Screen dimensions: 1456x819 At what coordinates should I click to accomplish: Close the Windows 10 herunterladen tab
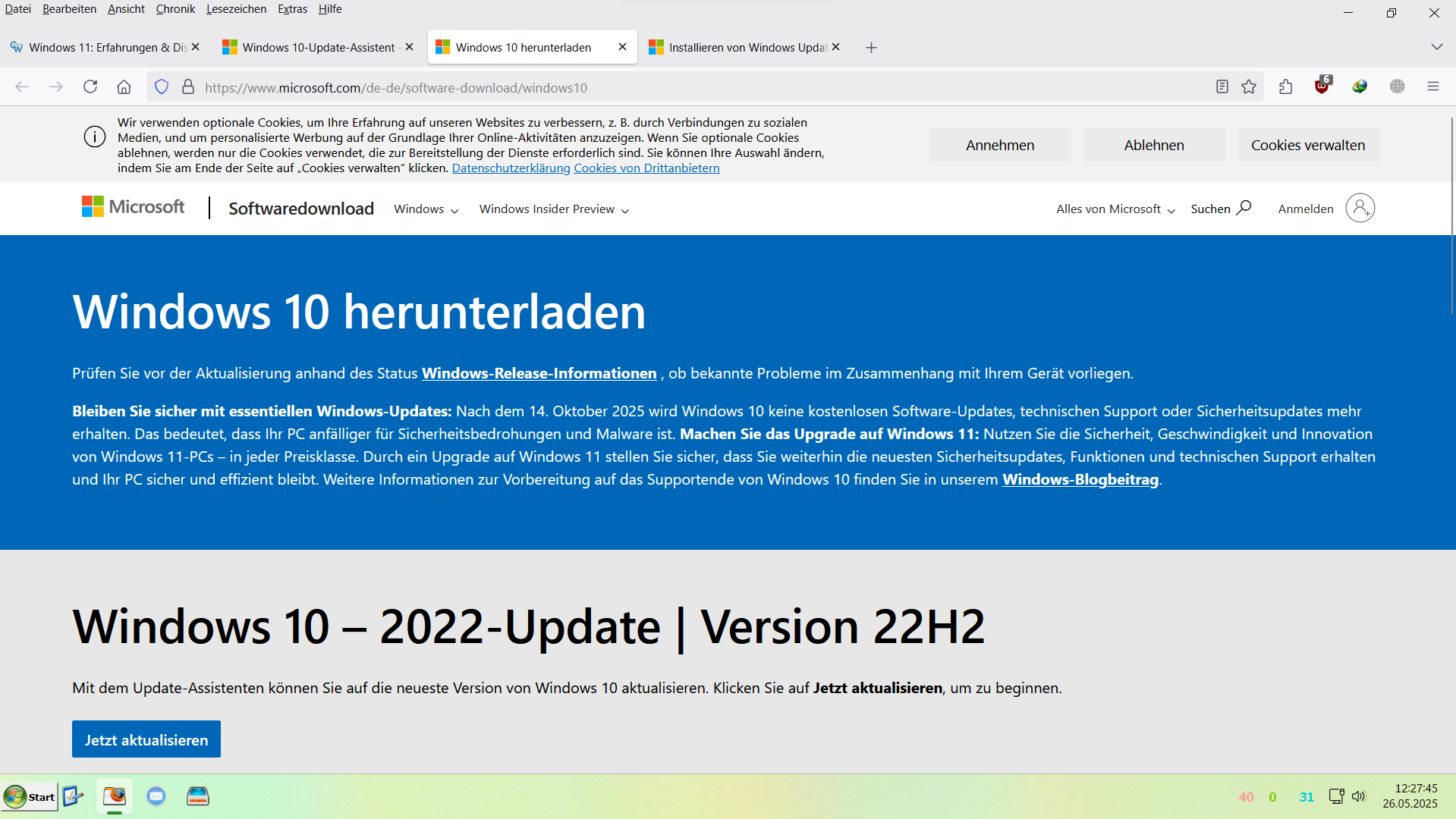(622, 47)
